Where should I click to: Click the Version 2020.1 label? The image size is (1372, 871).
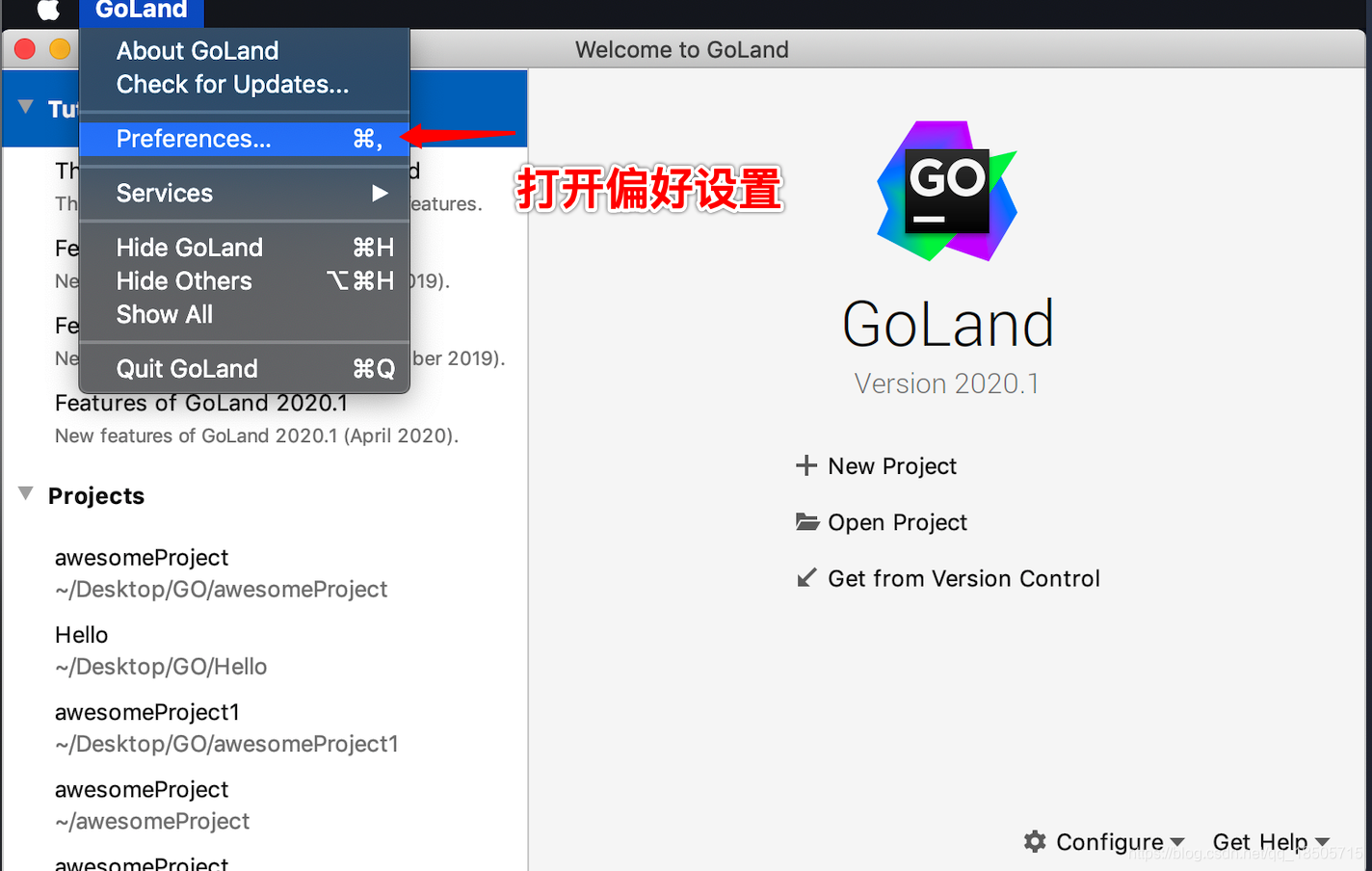946,383
